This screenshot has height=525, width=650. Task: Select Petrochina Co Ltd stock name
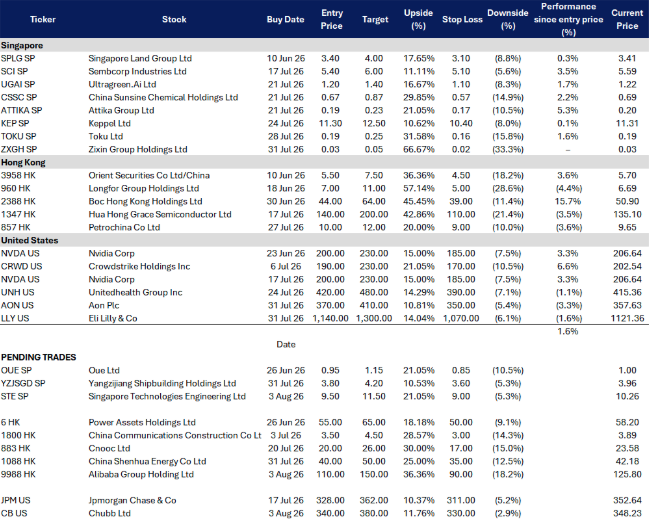click(x=124, y=228)
